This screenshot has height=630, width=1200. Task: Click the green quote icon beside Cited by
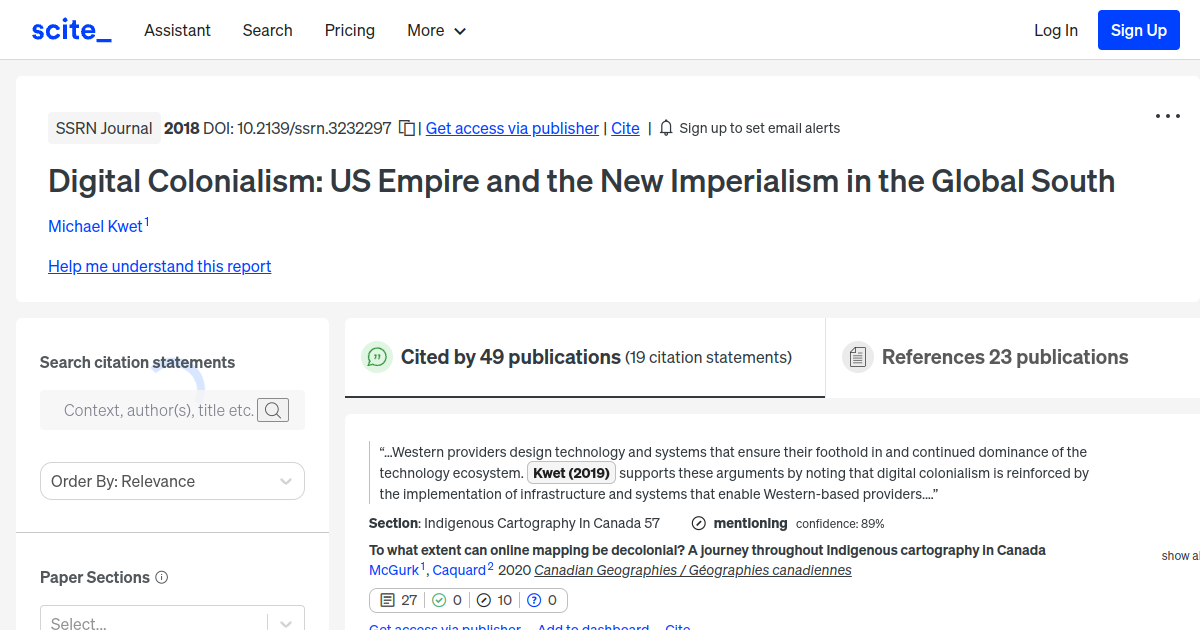(377, 357)
